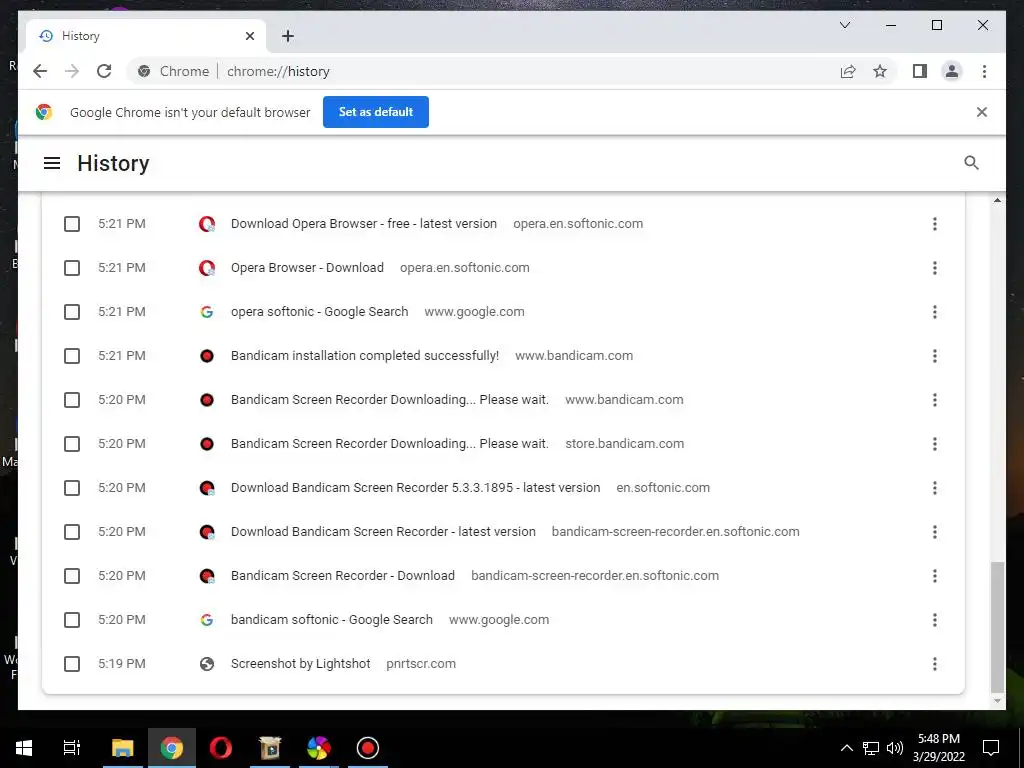This screenshot has height=768, width=1024.
Task: Open more actions for store.bandicam.com entry
Action: coord(935,444)
